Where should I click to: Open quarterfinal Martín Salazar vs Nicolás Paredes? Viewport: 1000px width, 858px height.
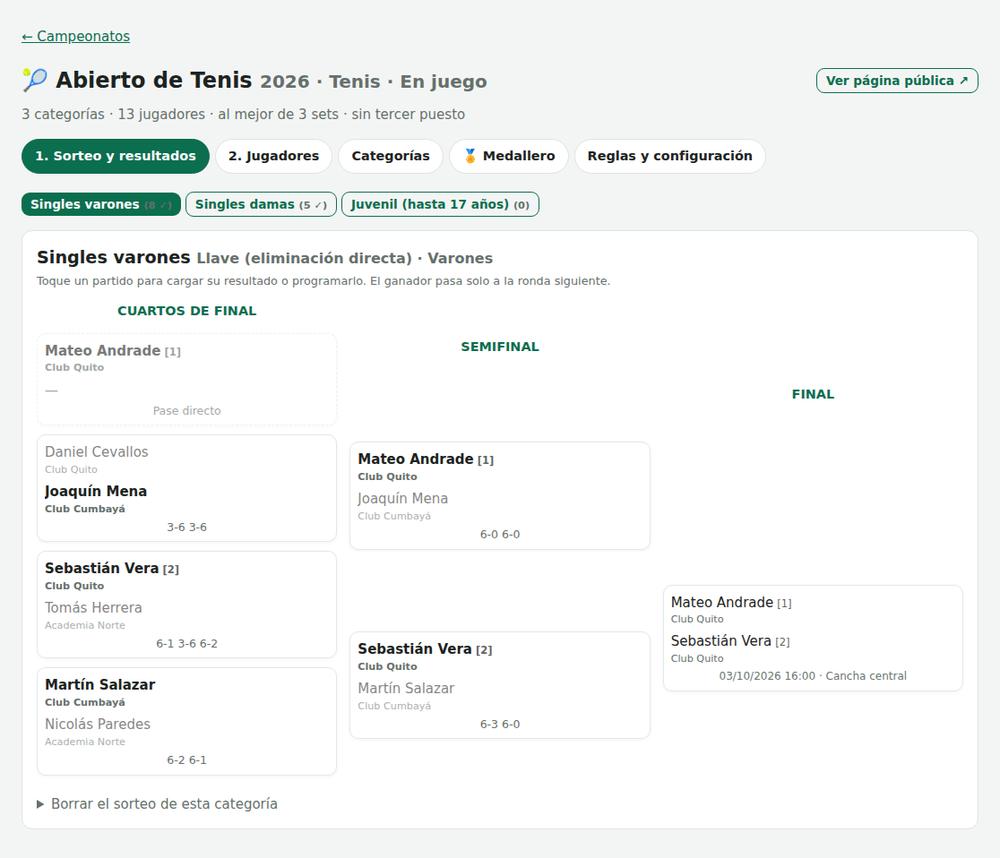pos(187,721)
